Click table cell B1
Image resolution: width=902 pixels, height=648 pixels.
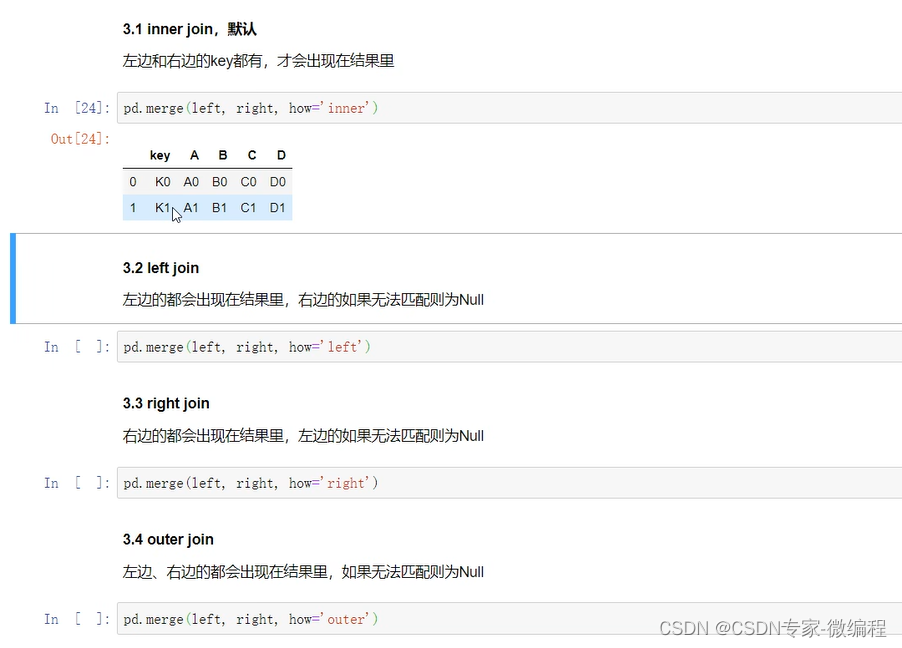click(220, 208)
